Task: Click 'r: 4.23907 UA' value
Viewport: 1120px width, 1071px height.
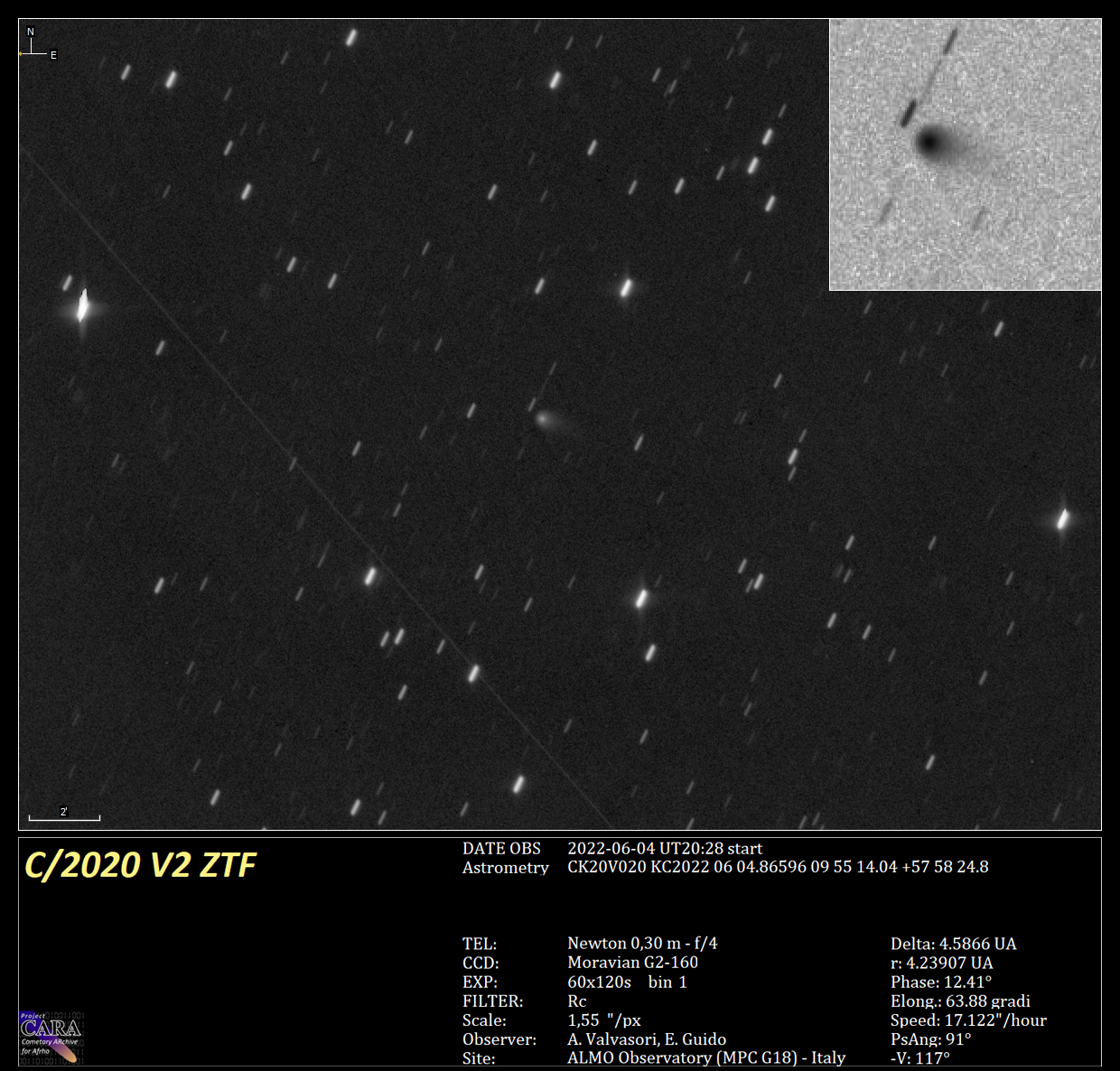Action: [x=941, y=963]
